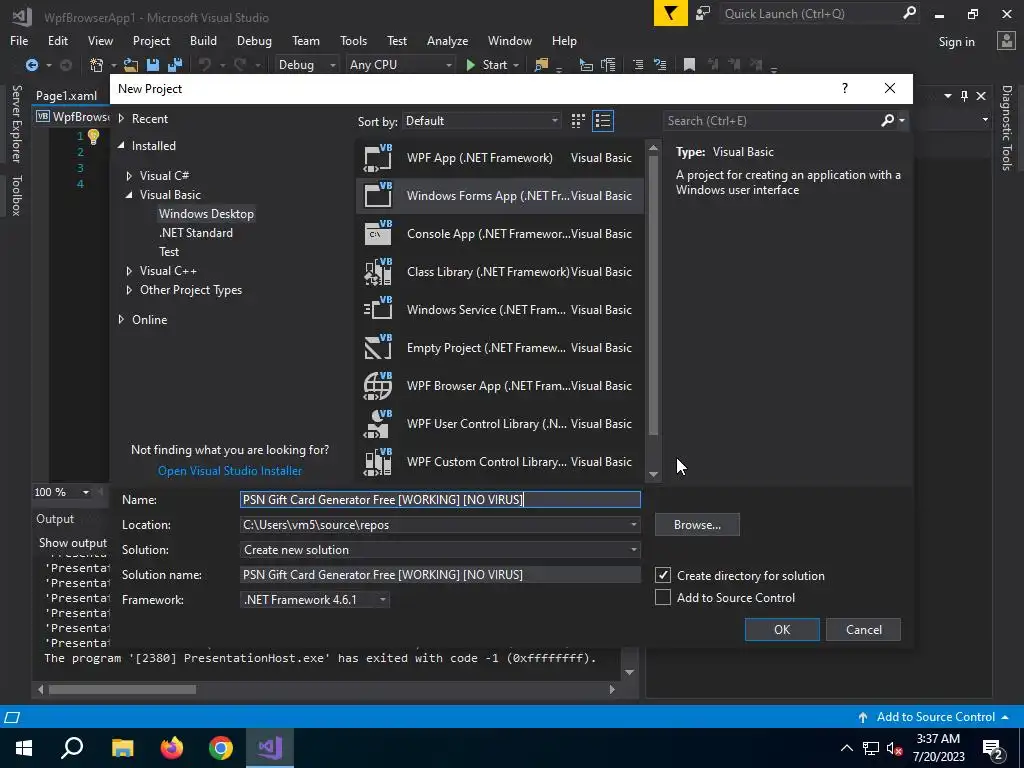Screen dimensions: 1024x768
Task: Open Windows Start menu
Action: click(x=24, y=748)
